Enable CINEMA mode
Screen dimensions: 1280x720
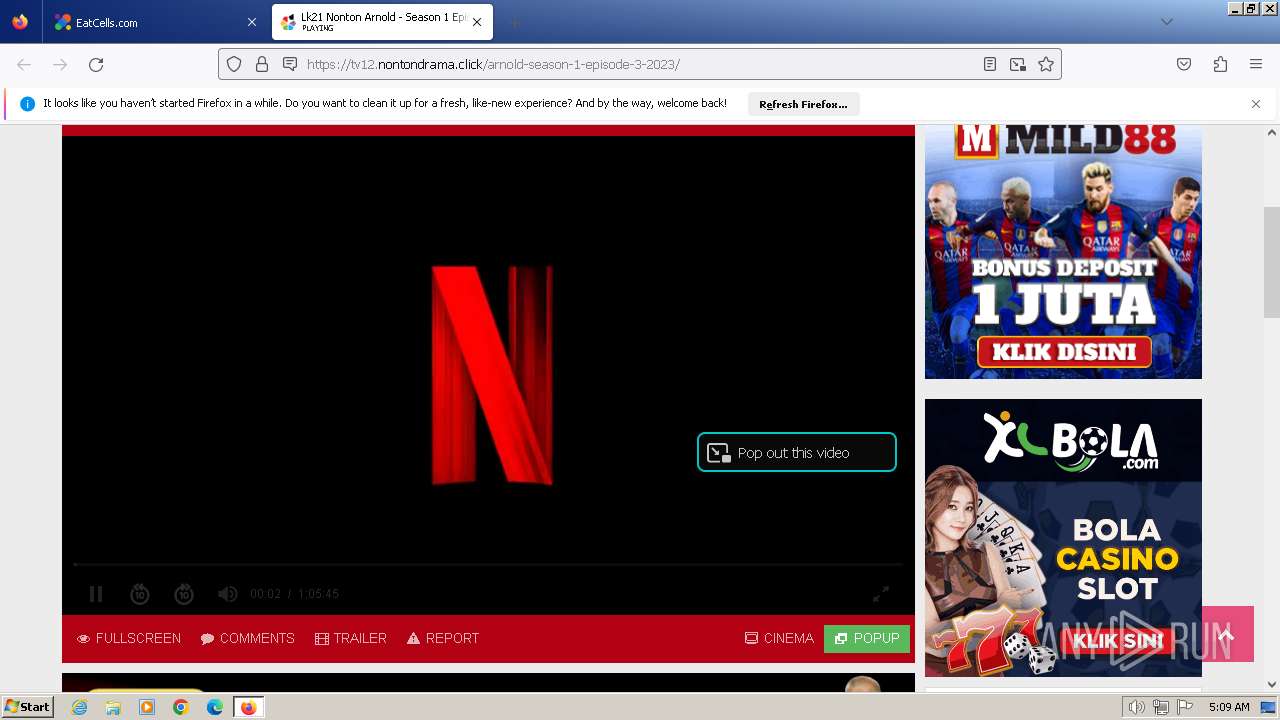(x=780, y=638)
